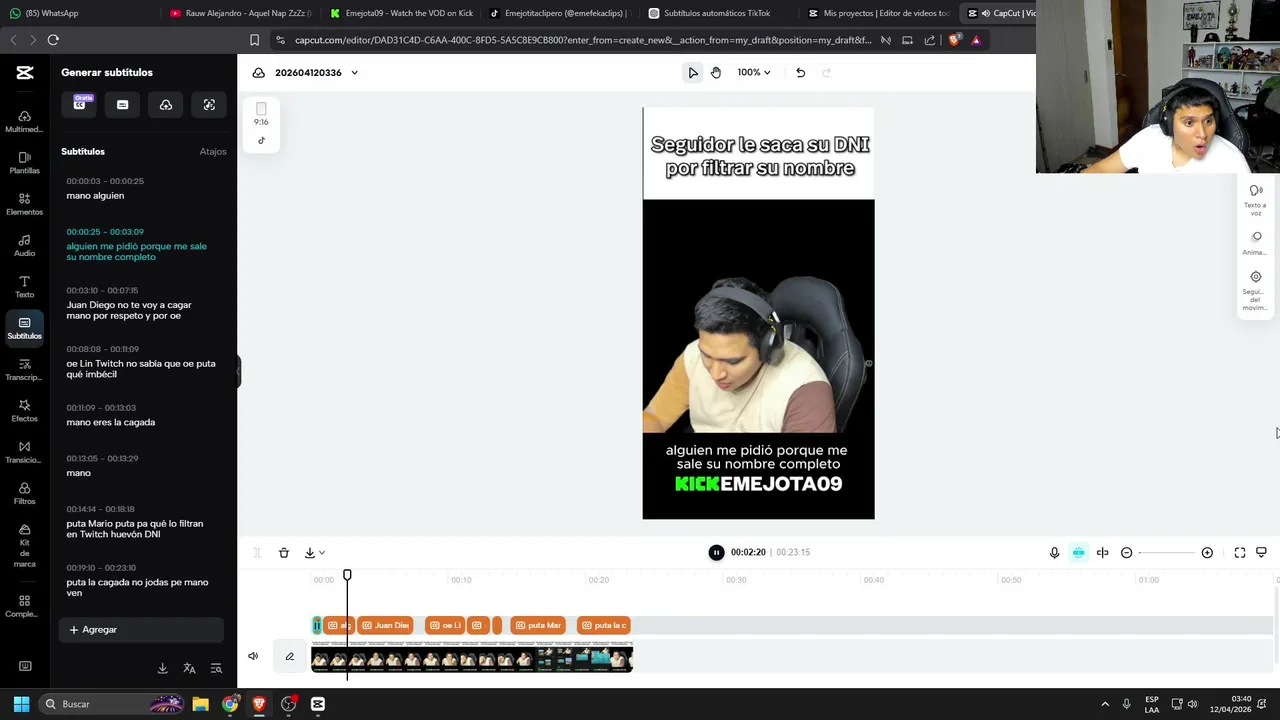Open Animación in the right panel
This screenshot has width=1280, height=720.
(1256, 243)
